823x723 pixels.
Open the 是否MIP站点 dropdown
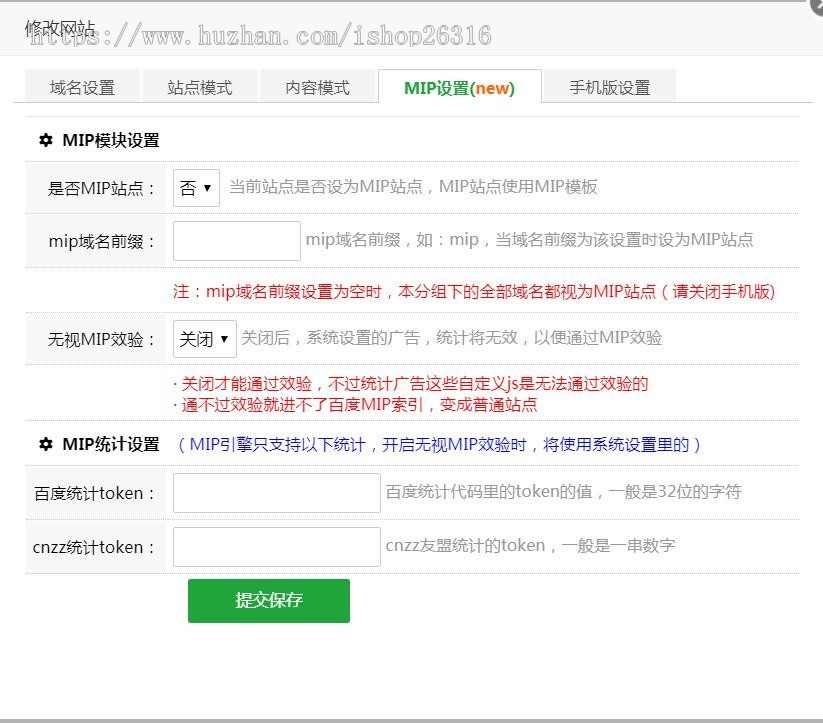196,188
